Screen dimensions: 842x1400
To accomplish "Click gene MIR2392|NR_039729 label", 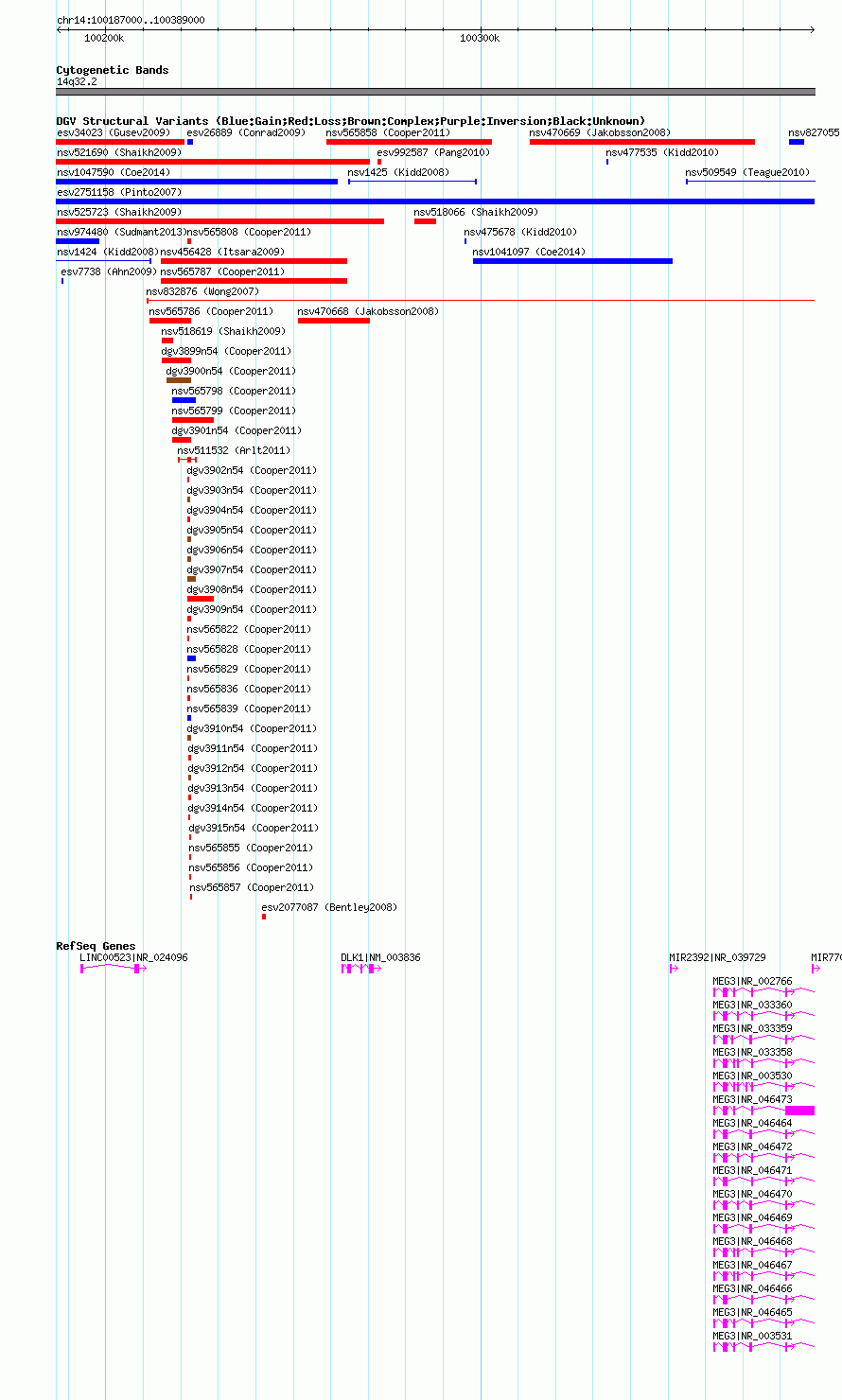I will coord(717,957).
